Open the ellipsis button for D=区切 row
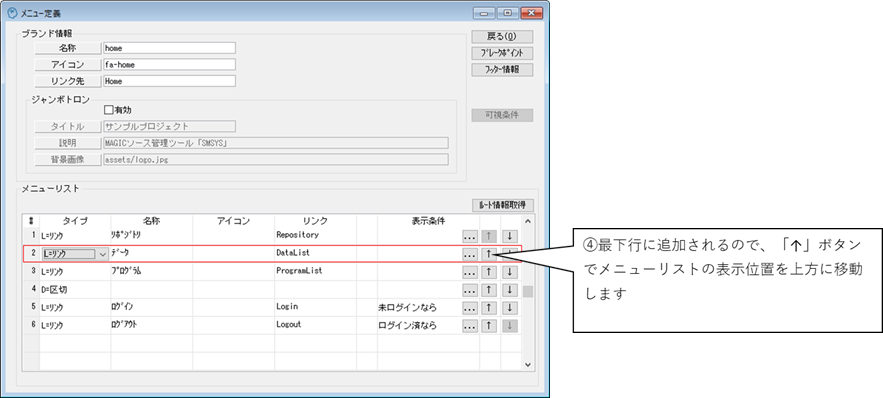The height and width of the screenshot is (398, 883). (x=469, y=290)
